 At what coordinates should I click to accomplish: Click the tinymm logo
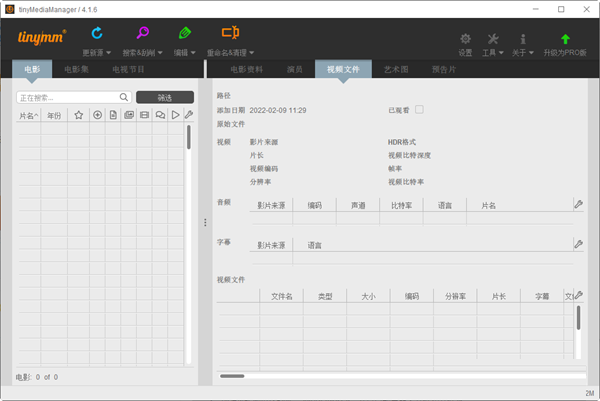coord(42,37)
